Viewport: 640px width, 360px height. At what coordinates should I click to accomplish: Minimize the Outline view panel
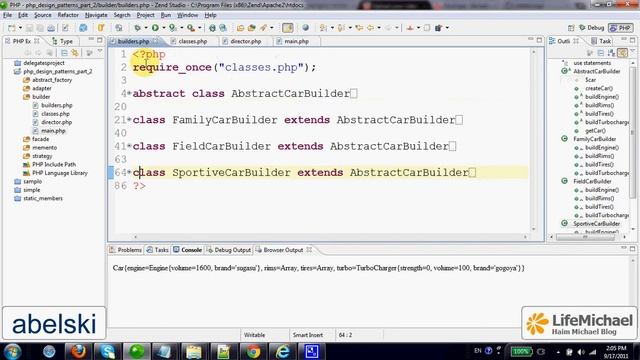coord(624,40)
